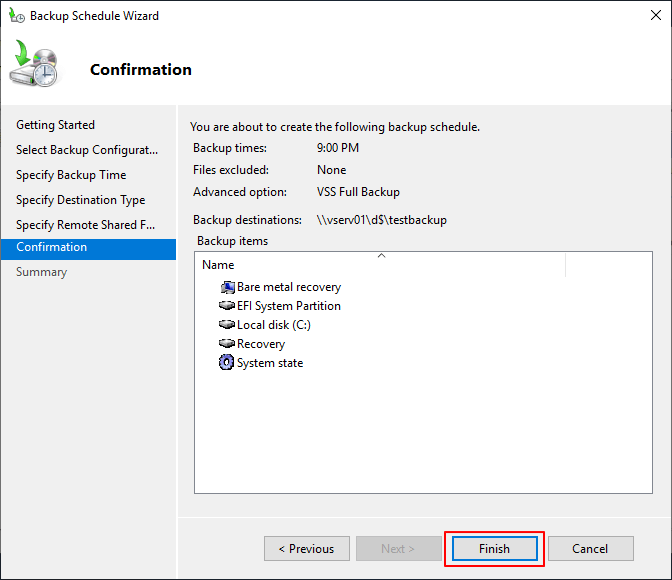This screenshot has width=672, height=580.
Task: Open the Specify Backup Time step
Action: 71,175
